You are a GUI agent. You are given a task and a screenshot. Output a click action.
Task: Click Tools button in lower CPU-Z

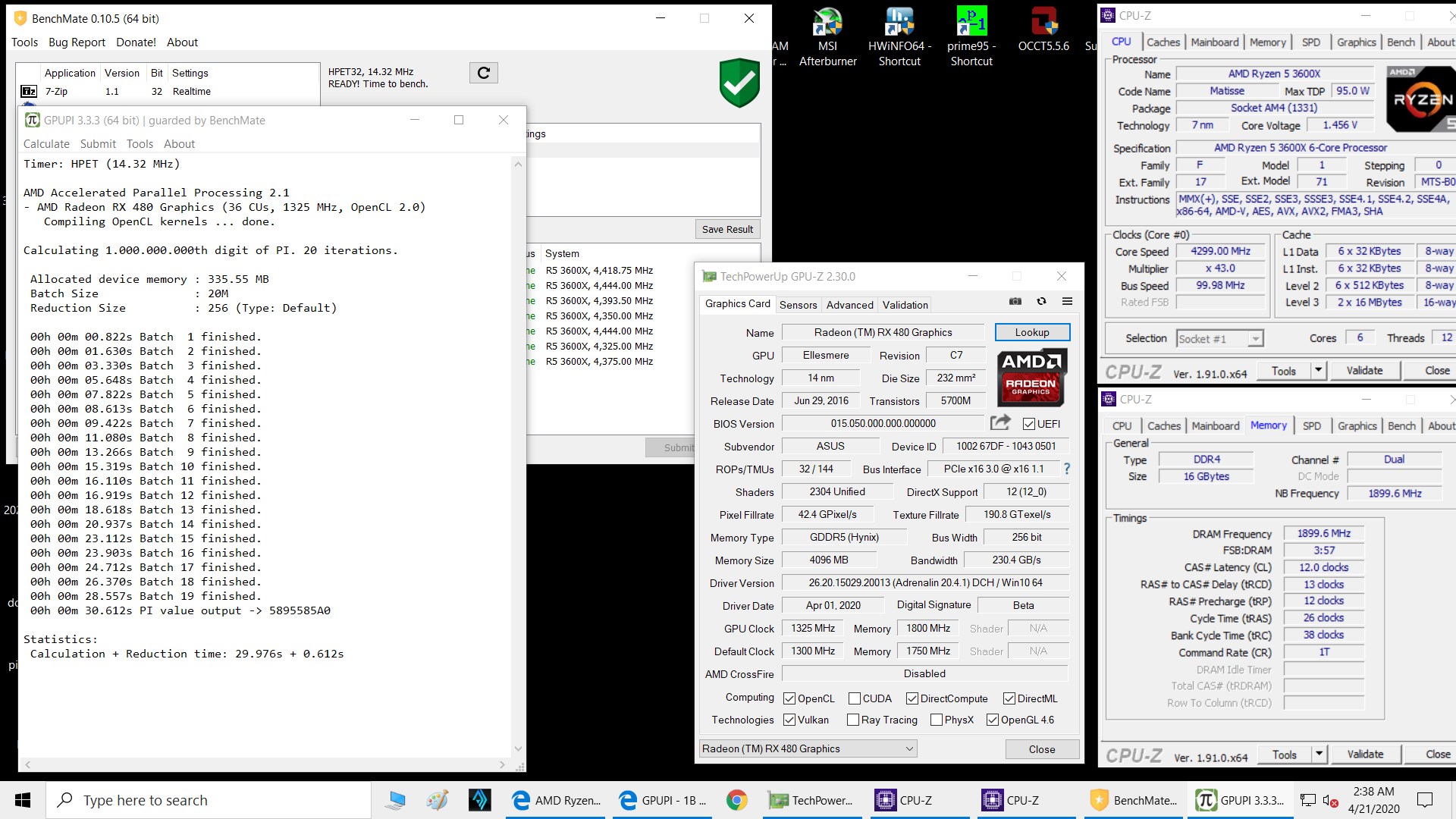point(1284,755)
